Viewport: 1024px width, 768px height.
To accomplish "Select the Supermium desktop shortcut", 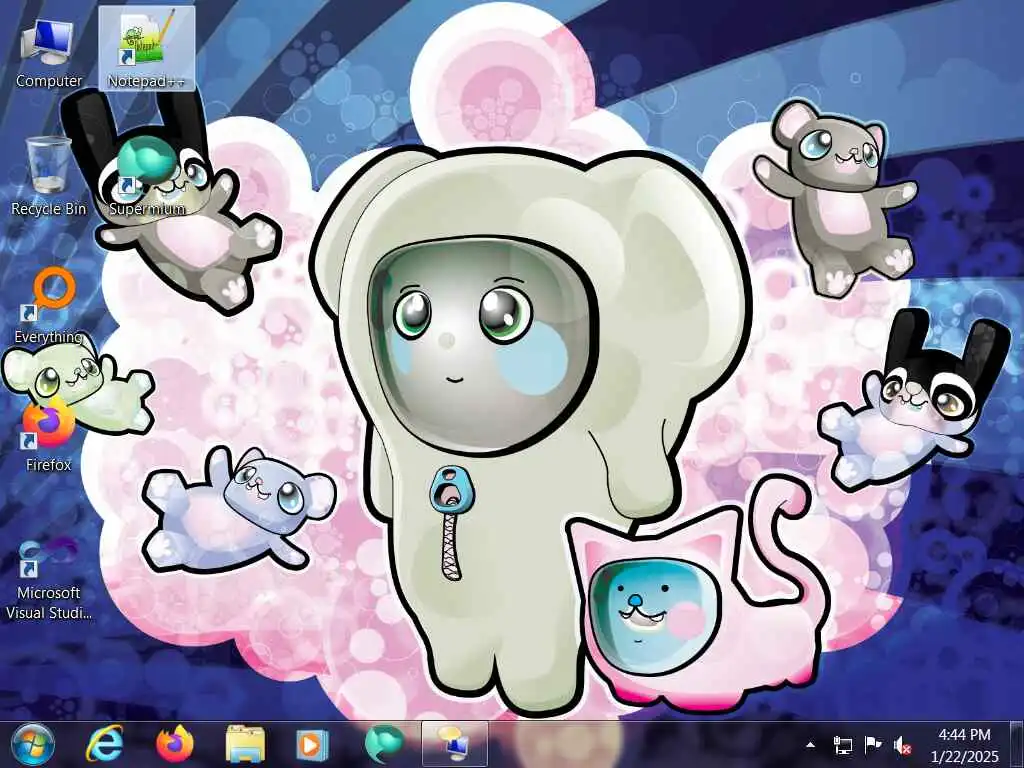I will [x=147, y=176].
